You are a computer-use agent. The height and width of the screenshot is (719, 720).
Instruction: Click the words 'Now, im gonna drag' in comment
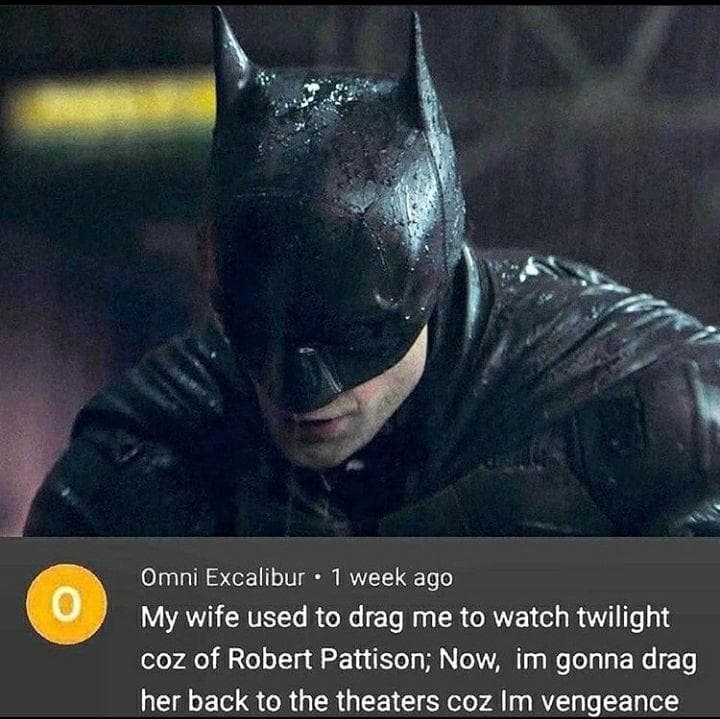pos(568,661)
